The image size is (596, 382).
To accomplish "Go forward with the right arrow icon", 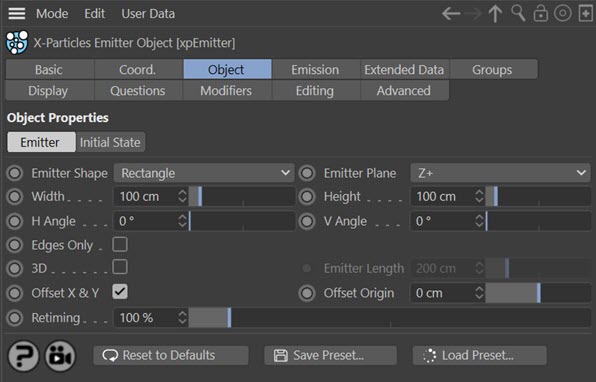I will pos(473,14).
